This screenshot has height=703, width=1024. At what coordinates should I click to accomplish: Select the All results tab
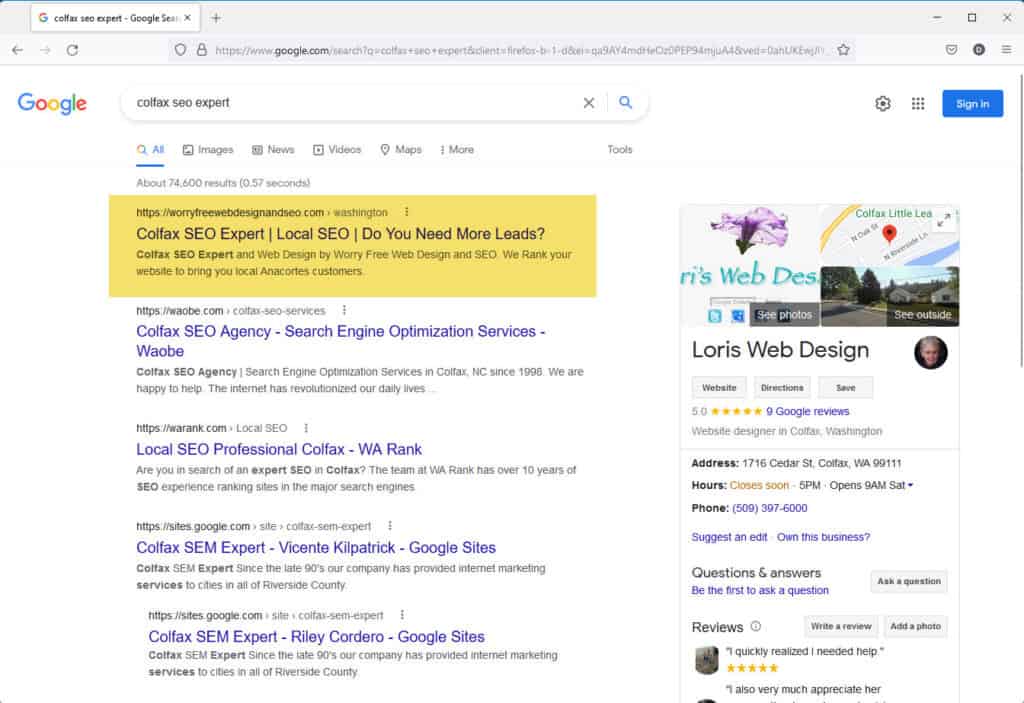point(150,150)
